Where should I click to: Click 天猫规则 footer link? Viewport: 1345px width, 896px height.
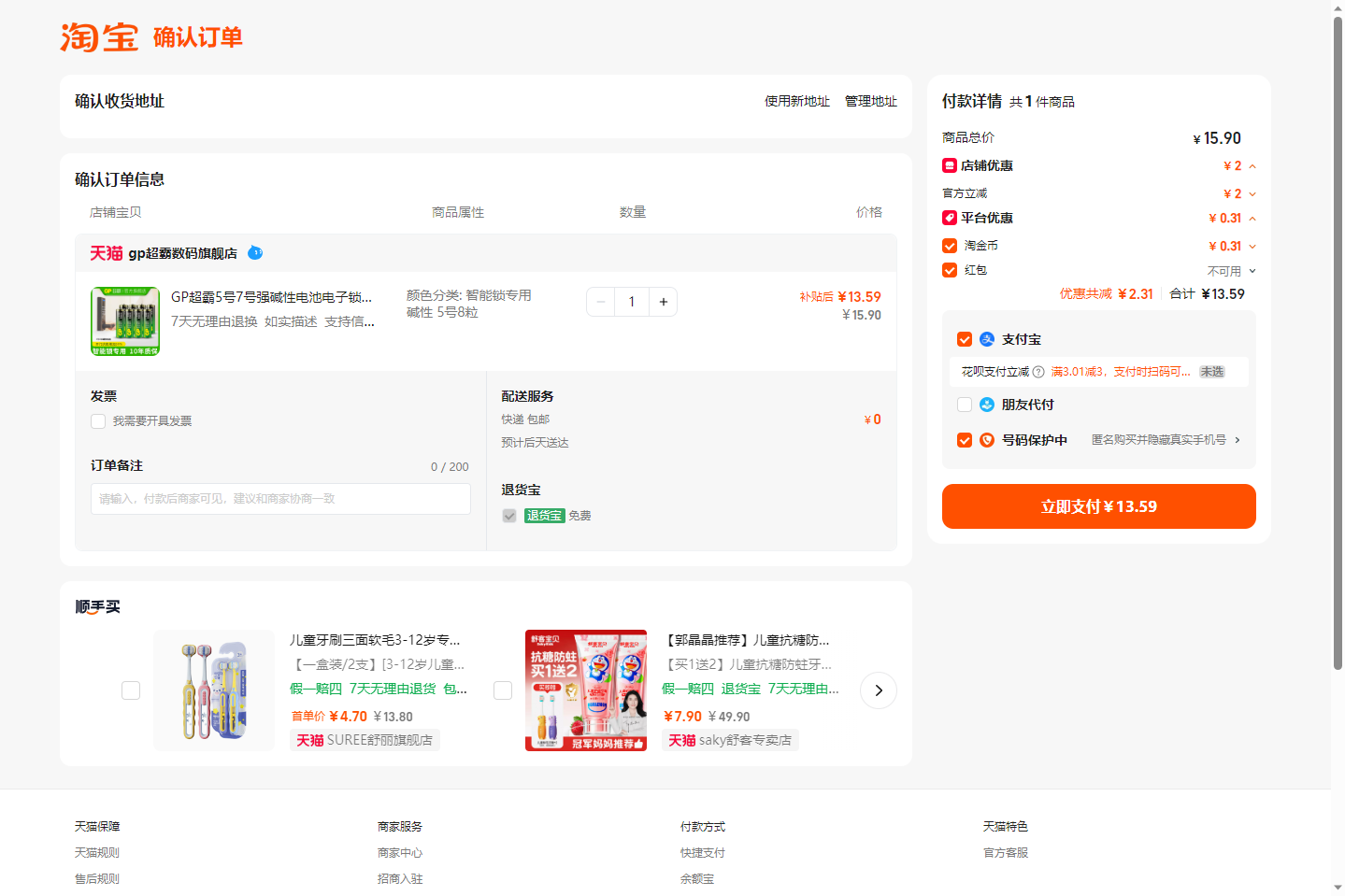(x=97, y=853)
